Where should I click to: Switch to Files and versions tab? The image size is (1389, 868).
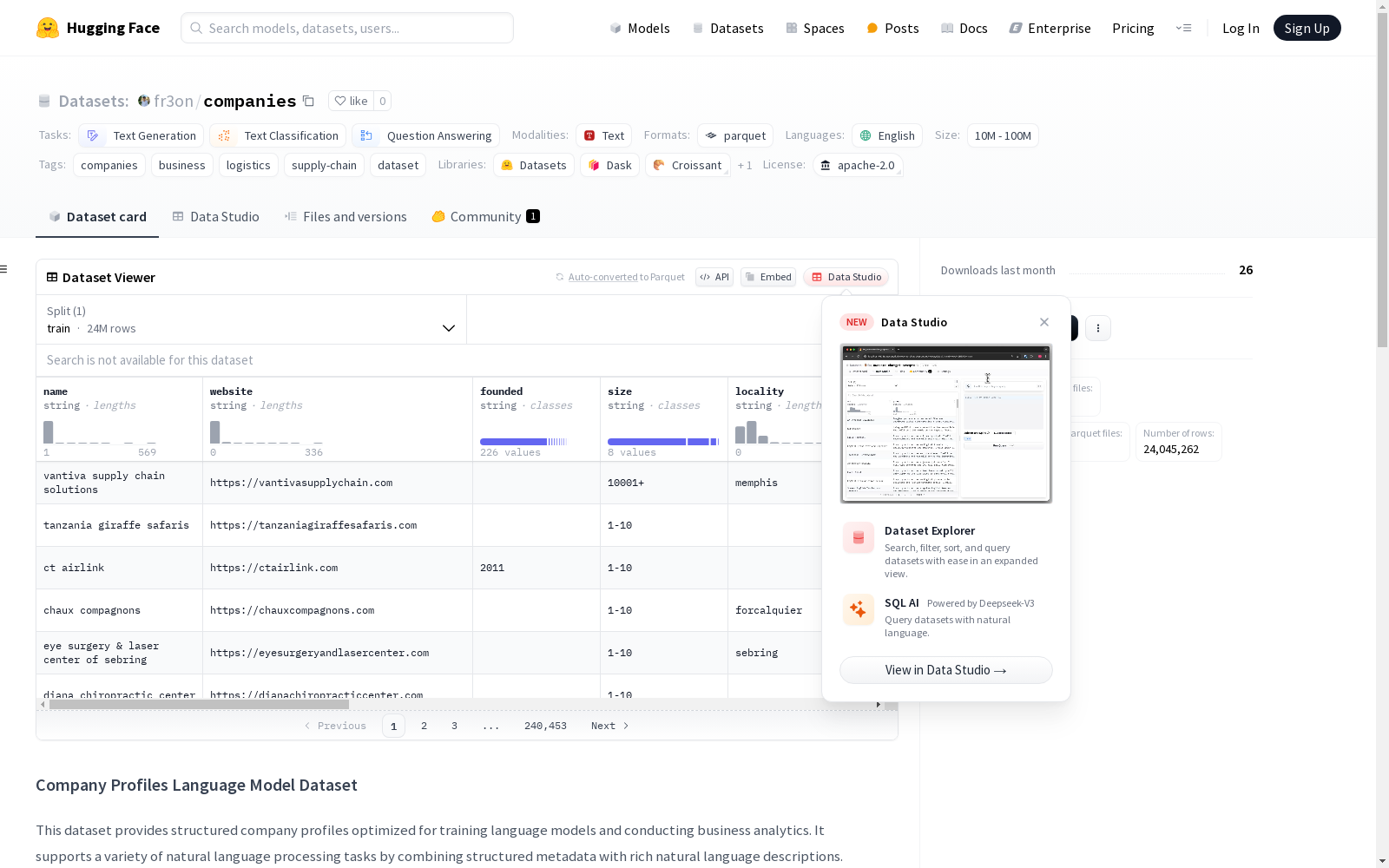[346, 216]
